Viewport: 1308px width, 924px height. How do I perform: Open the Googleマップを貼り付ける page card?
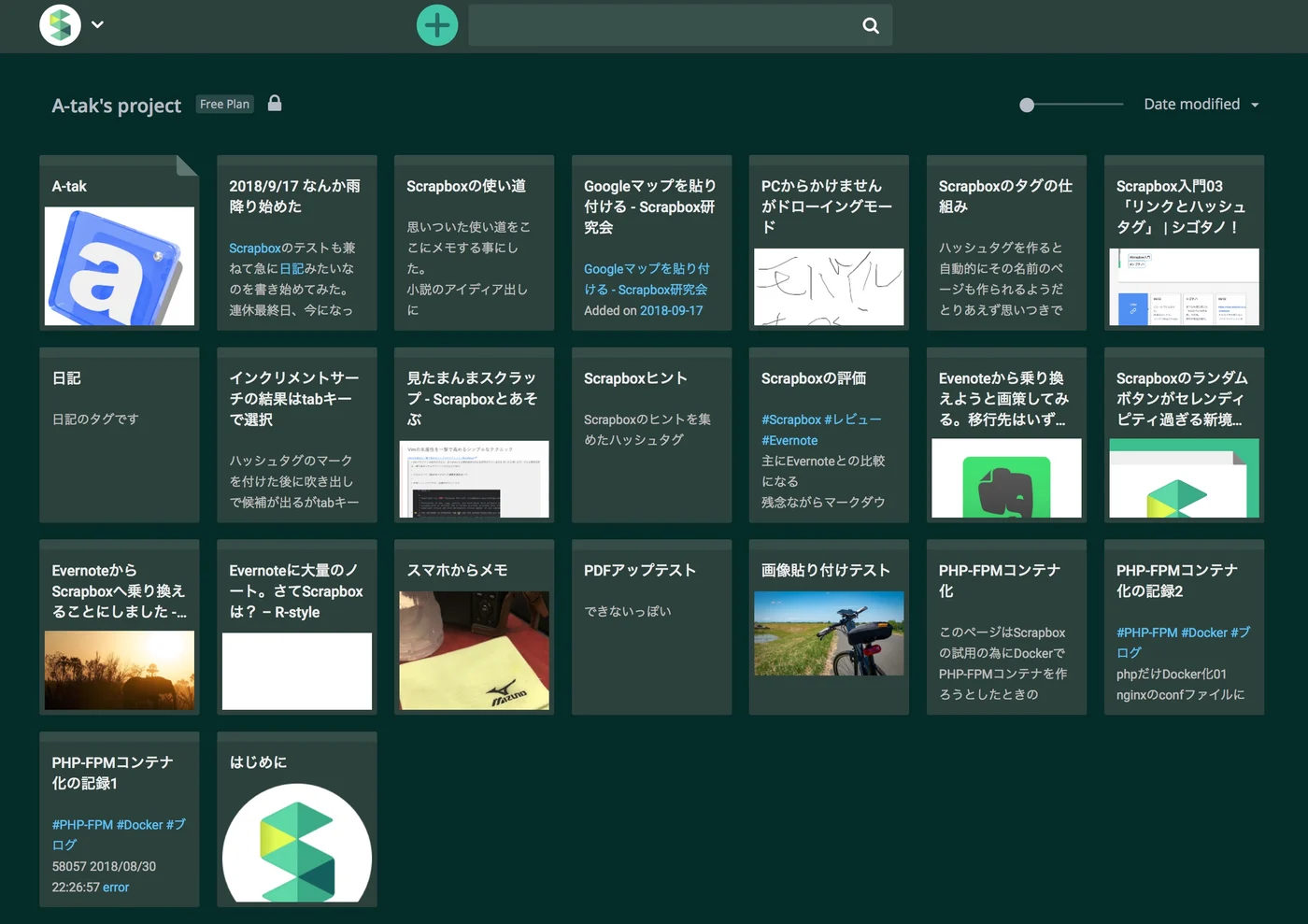click(652, 243)
